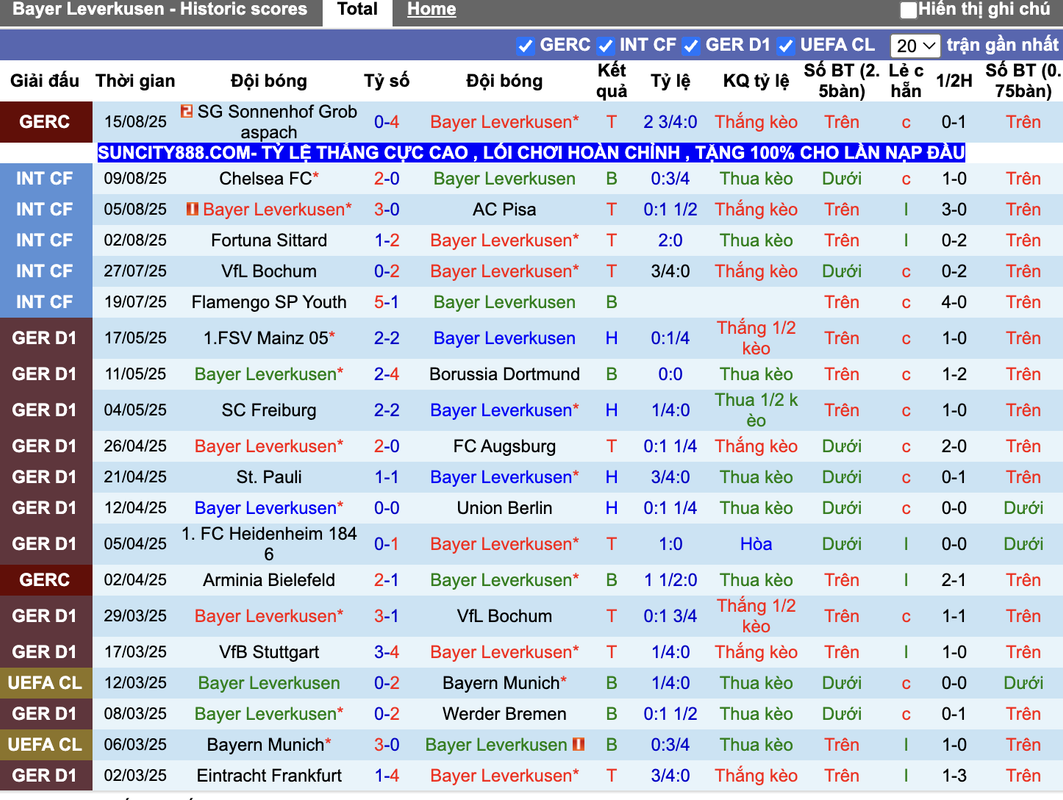Toggle the INT CF filter checkbox
Screen dimensions: 1063x800
(x=605, y=45)
